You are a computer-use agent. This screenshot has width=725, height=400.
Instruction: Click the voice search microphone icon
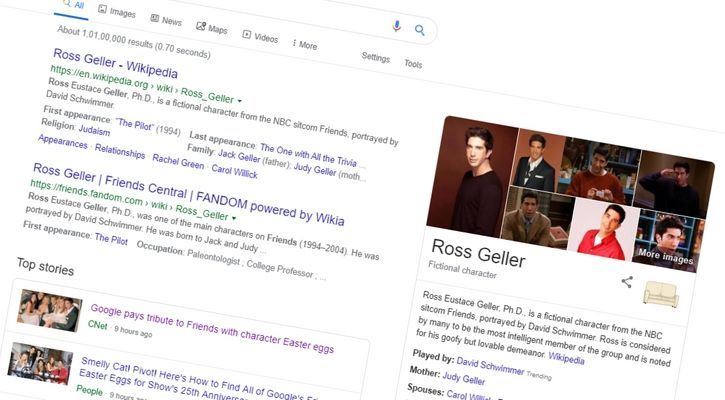396,26
